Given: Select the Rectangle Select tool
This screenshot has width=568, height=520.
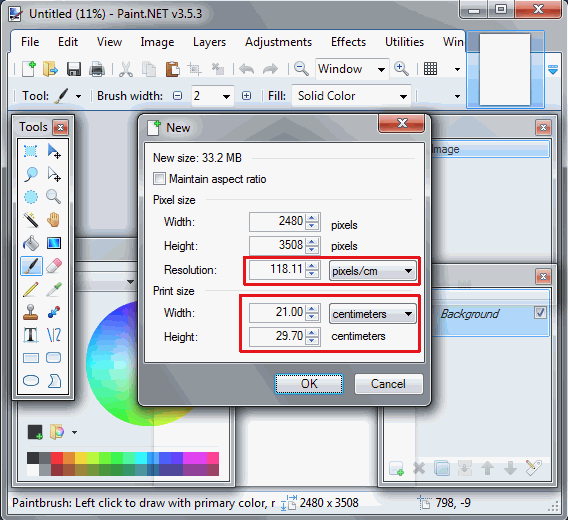Looking at the screenshot, I should (30, 151).
